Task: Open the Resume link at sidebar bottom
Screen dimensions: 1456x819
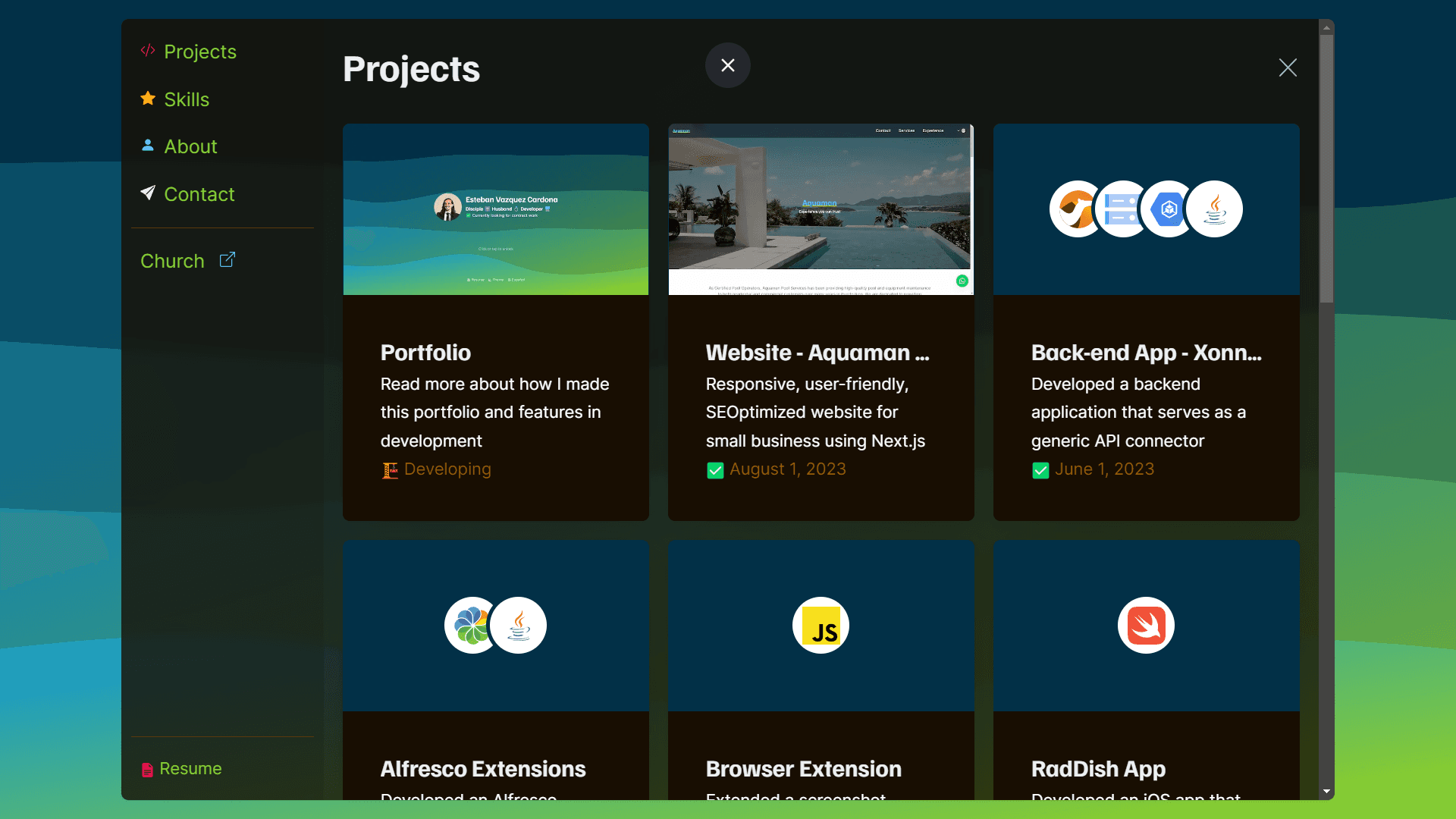Action: click(190, 768)
